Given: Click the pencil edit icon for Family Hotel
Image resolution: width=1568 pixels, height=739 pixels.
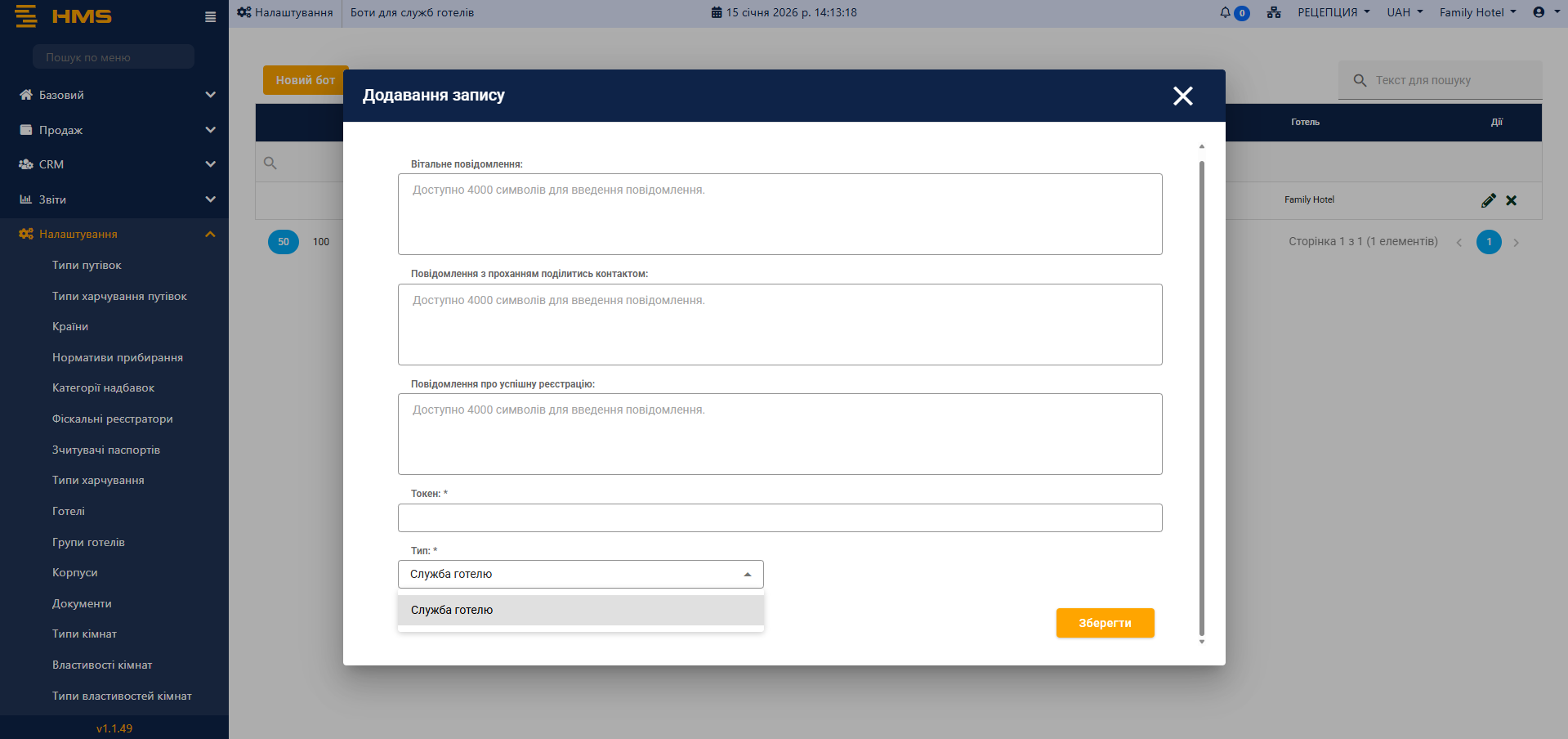Looking at the screenshot, I should click(1488, 200).
